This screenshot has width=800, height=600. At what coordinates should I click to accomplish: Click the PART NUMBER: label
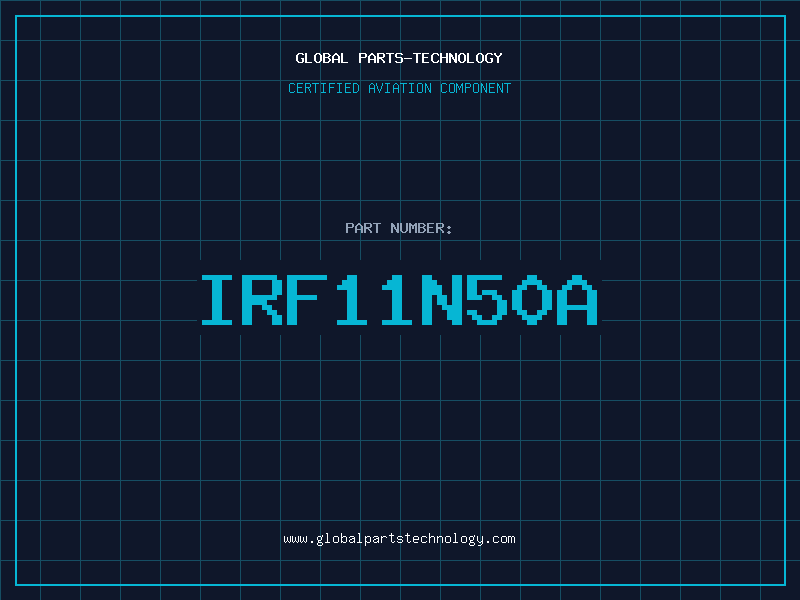coord(399,228)
